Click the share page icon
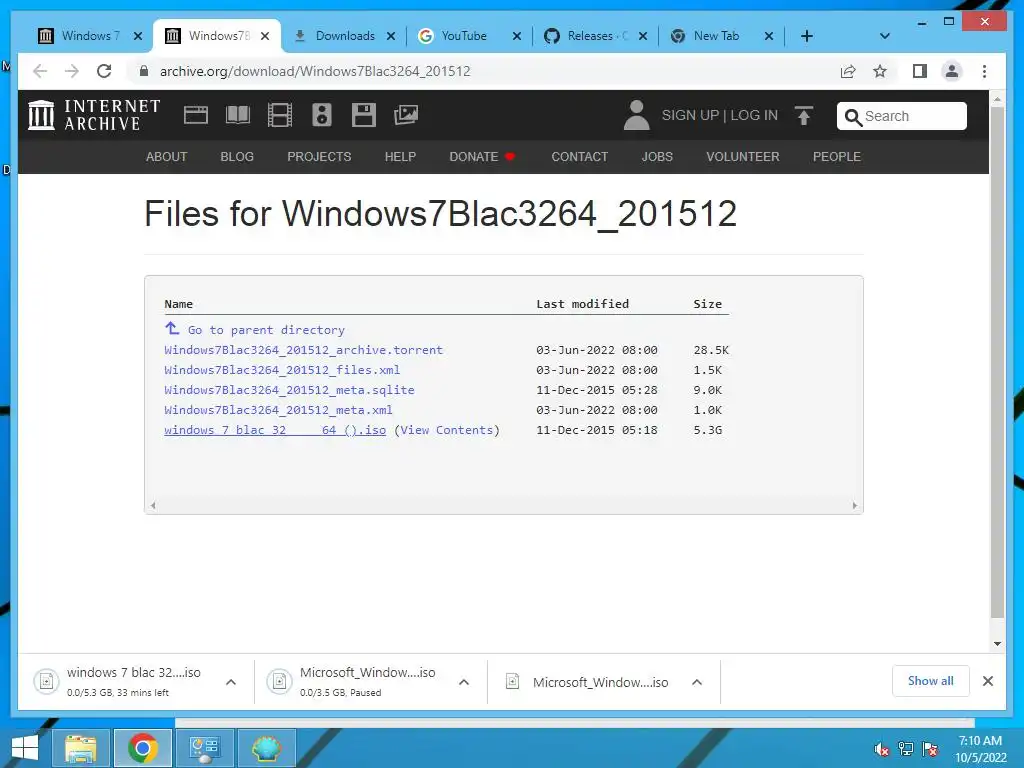 coord(848,71)
